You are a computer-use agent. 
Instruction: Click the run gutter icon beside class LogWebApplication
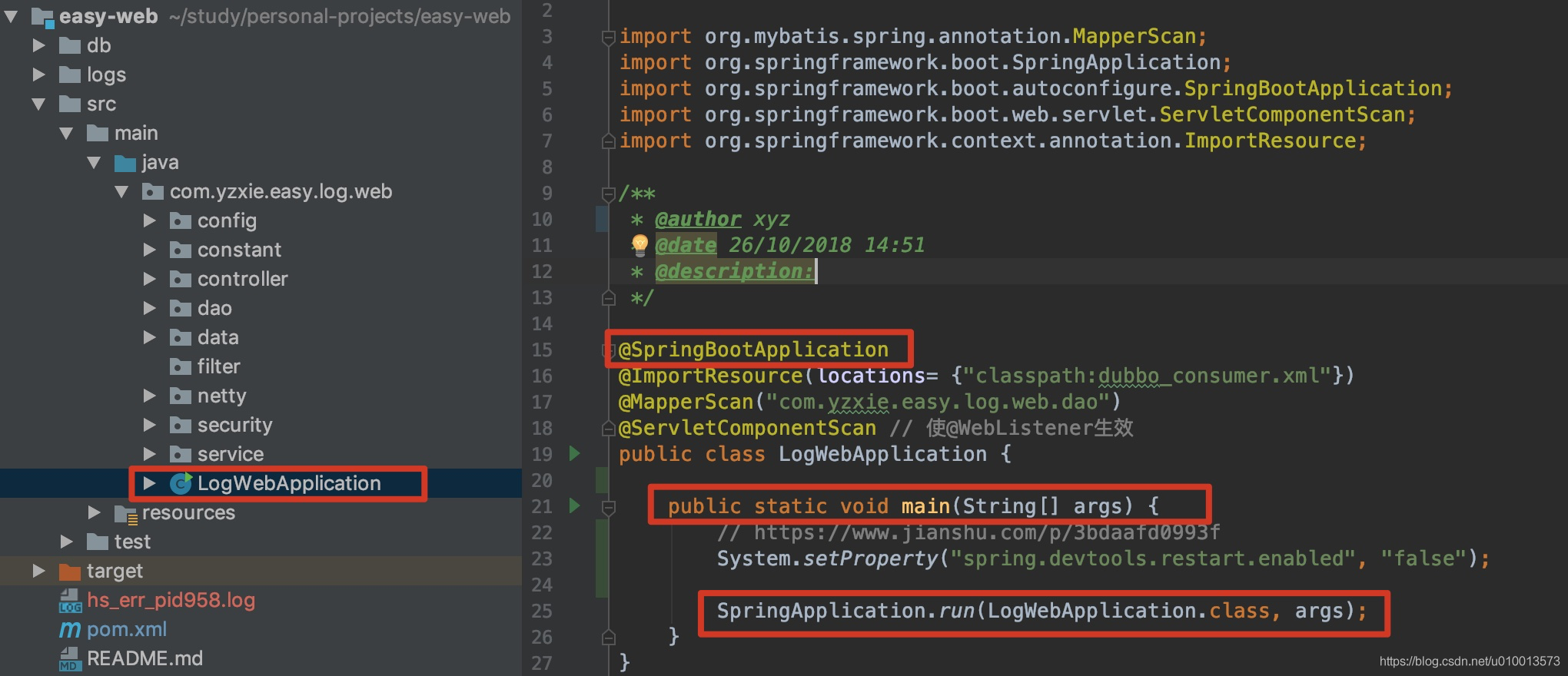pyautogui.click(x=574, y=453)
